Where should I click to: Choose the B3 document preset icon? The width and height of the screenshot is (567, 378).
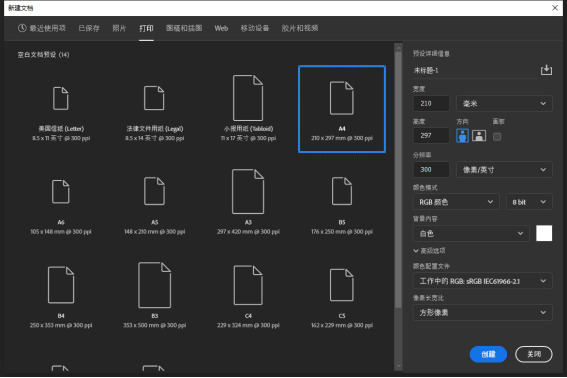coord(154,285)
